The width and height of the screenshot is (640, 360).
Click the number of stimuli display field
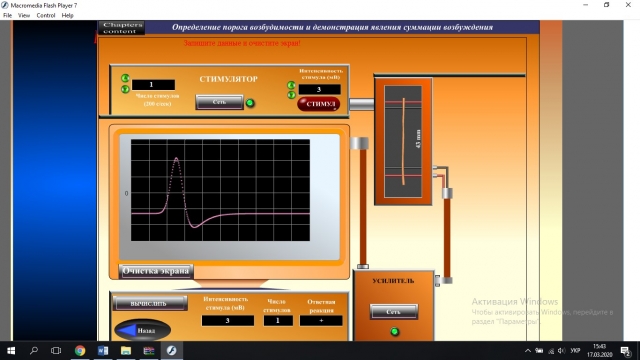pyautogui.click(x=153, y=84)
